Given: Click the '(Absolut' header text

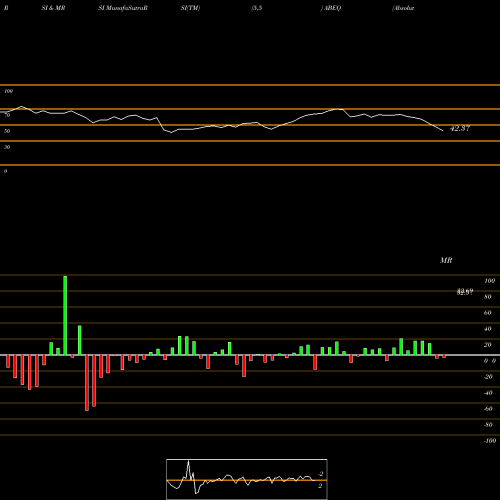Looking at the screenshot, I should click(x=403, y=8).
